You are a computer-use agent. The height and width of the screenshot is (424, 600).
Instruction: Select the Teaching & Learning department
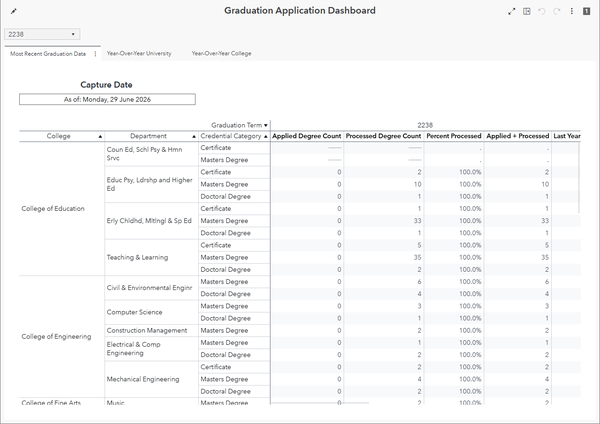click(x=151, y=258)
